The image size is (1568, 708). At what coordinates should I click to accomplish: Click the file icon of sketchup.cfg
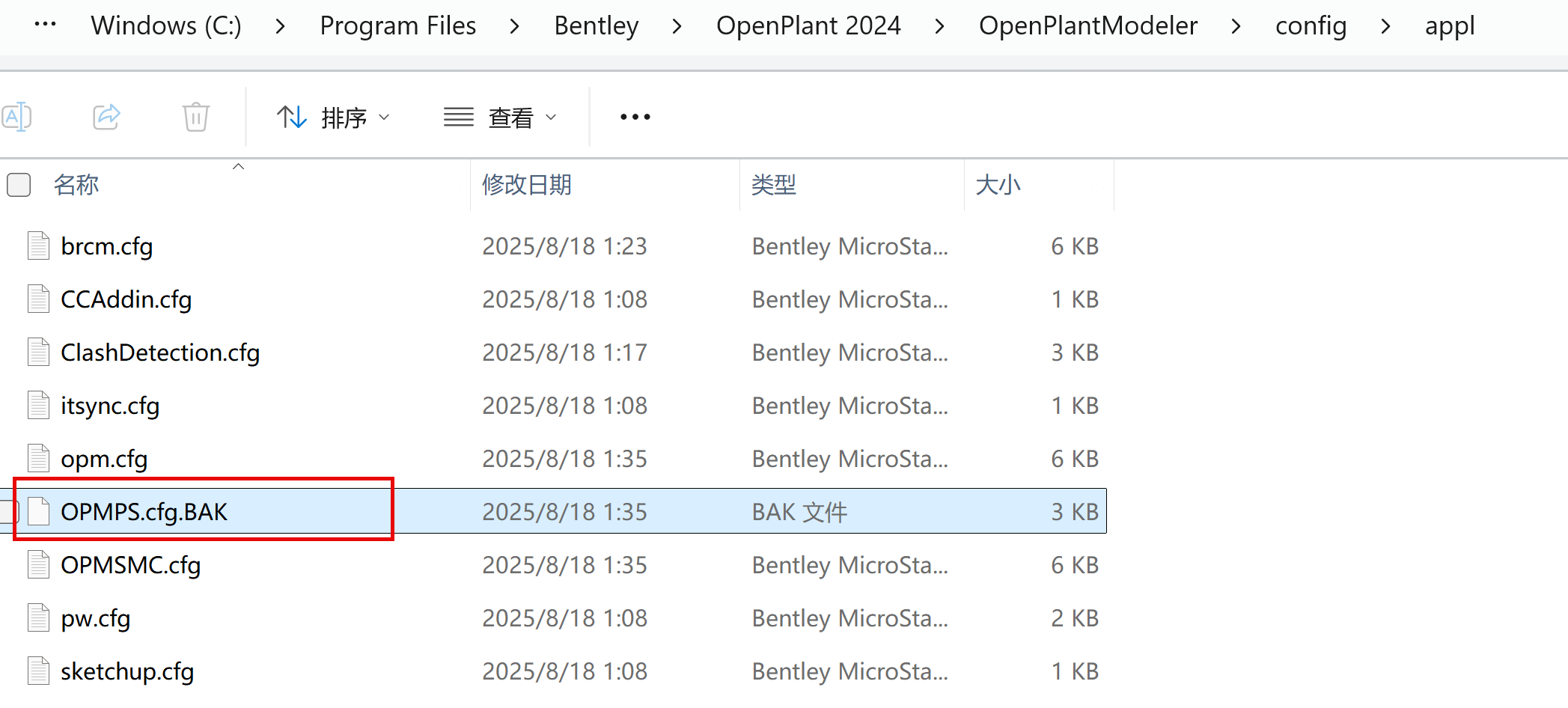coord(37,671)
